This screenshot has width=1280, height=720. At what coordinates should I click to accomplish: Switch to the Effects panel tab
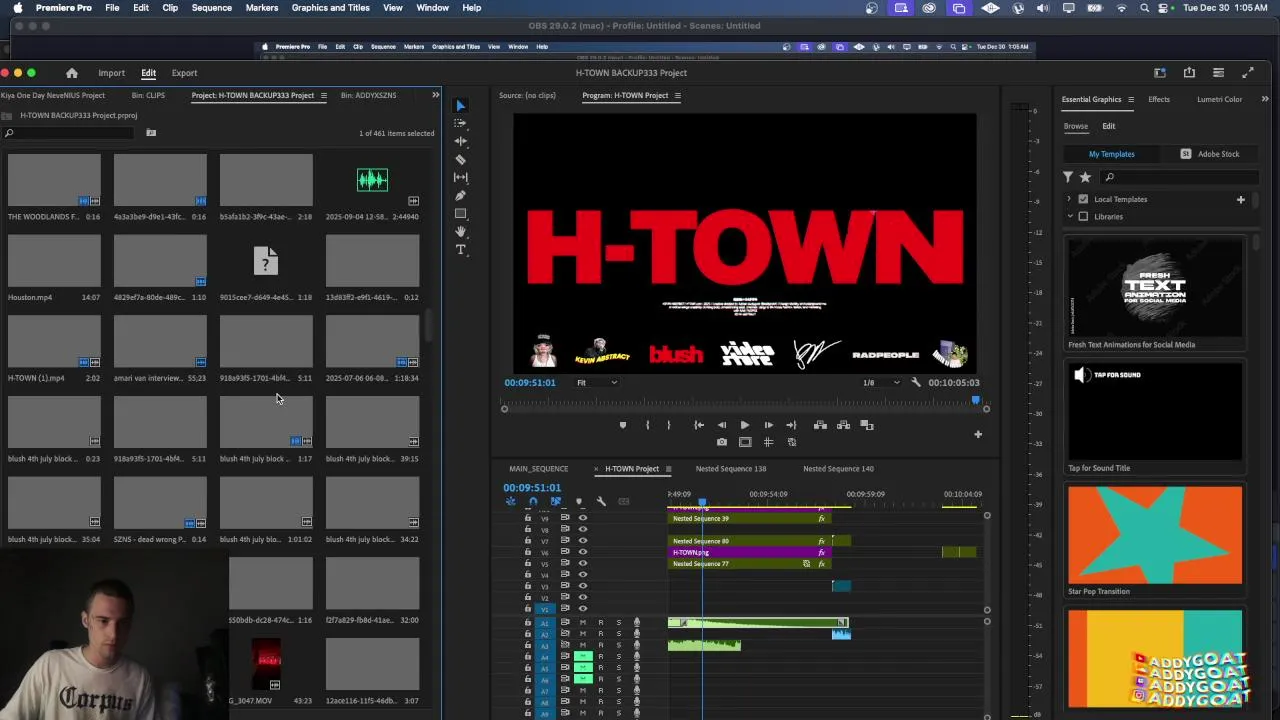[x=1159, y=99]
